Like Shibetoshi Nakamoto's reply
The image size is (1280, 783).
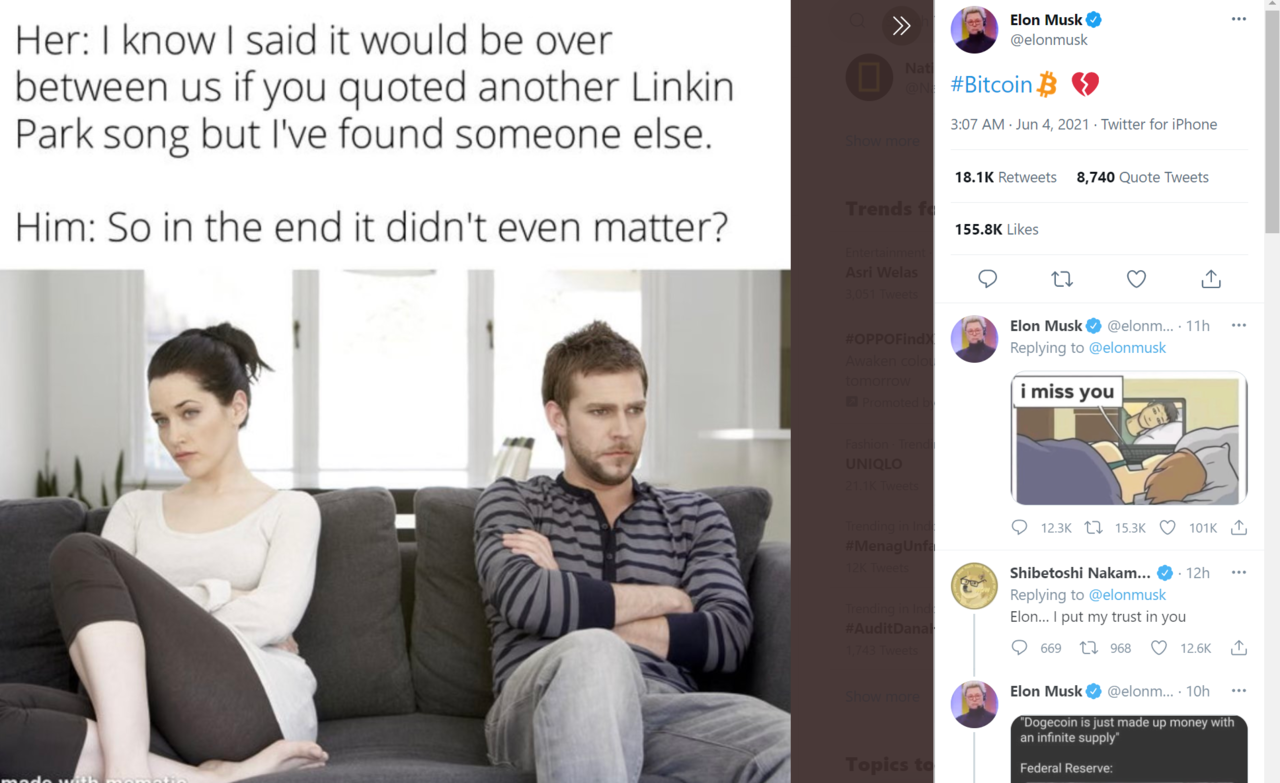(x=1158, y=648)
